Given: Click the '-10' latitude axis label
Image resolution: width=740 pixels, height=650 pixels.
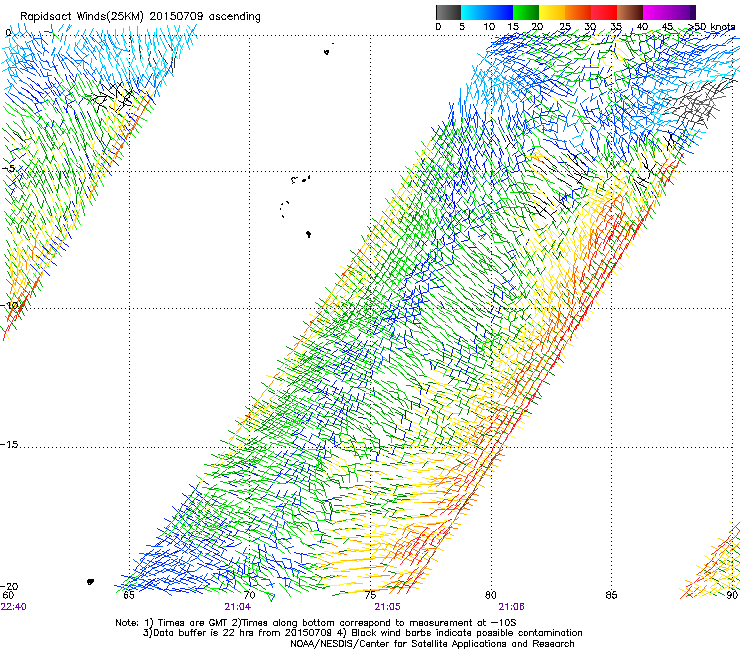Looking at the screenshot, I should 9,305.
